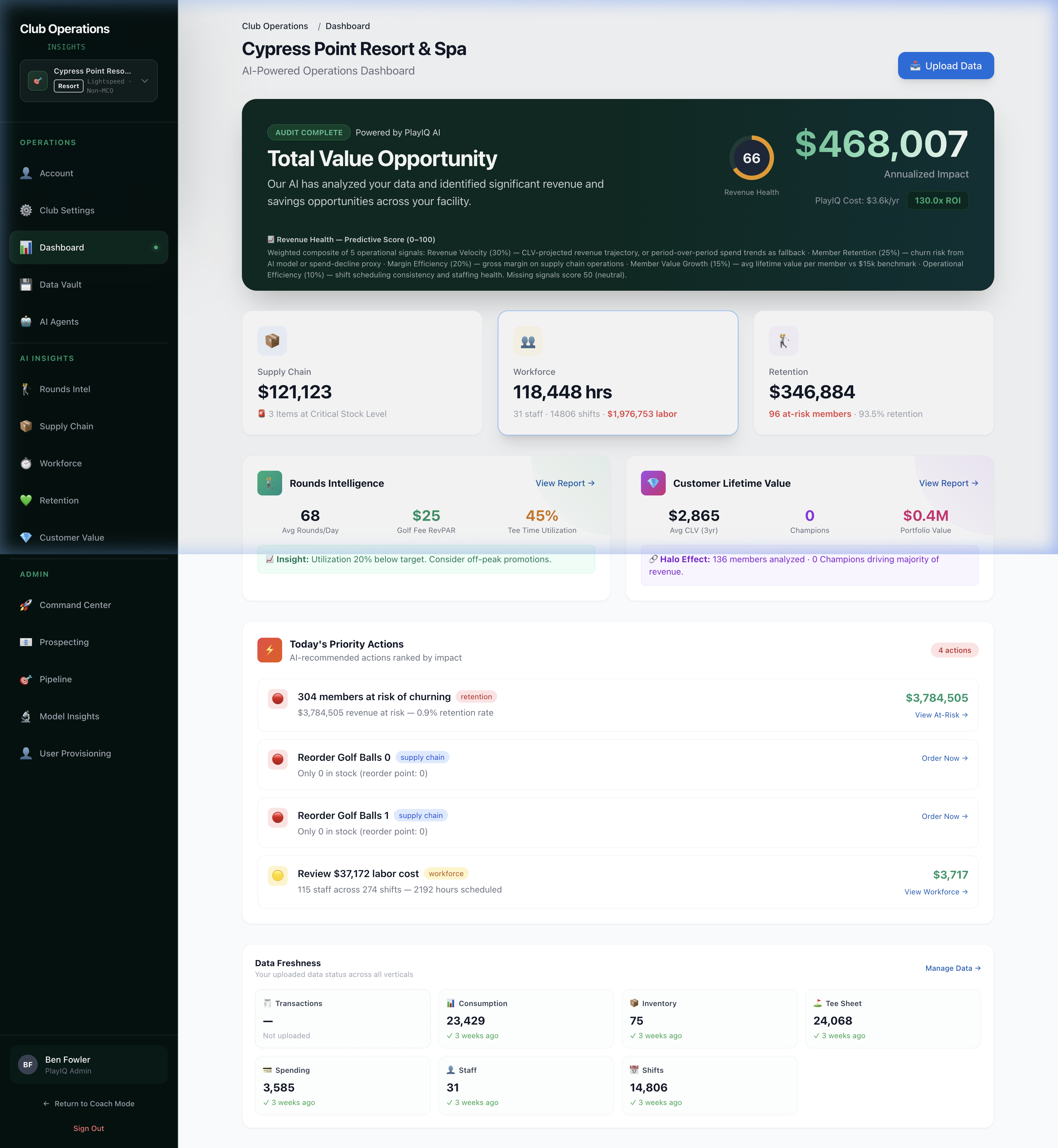This screenshot has width=1058, height=1148.
Task: Click the Rounds Intel golfer icon
Action: [26, 389]
